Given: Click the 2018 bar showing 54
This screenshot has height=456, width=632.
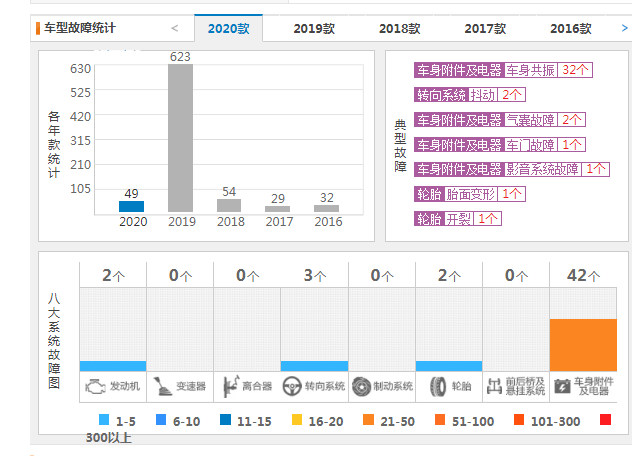Looking at the screenshot, I should 229,206.
